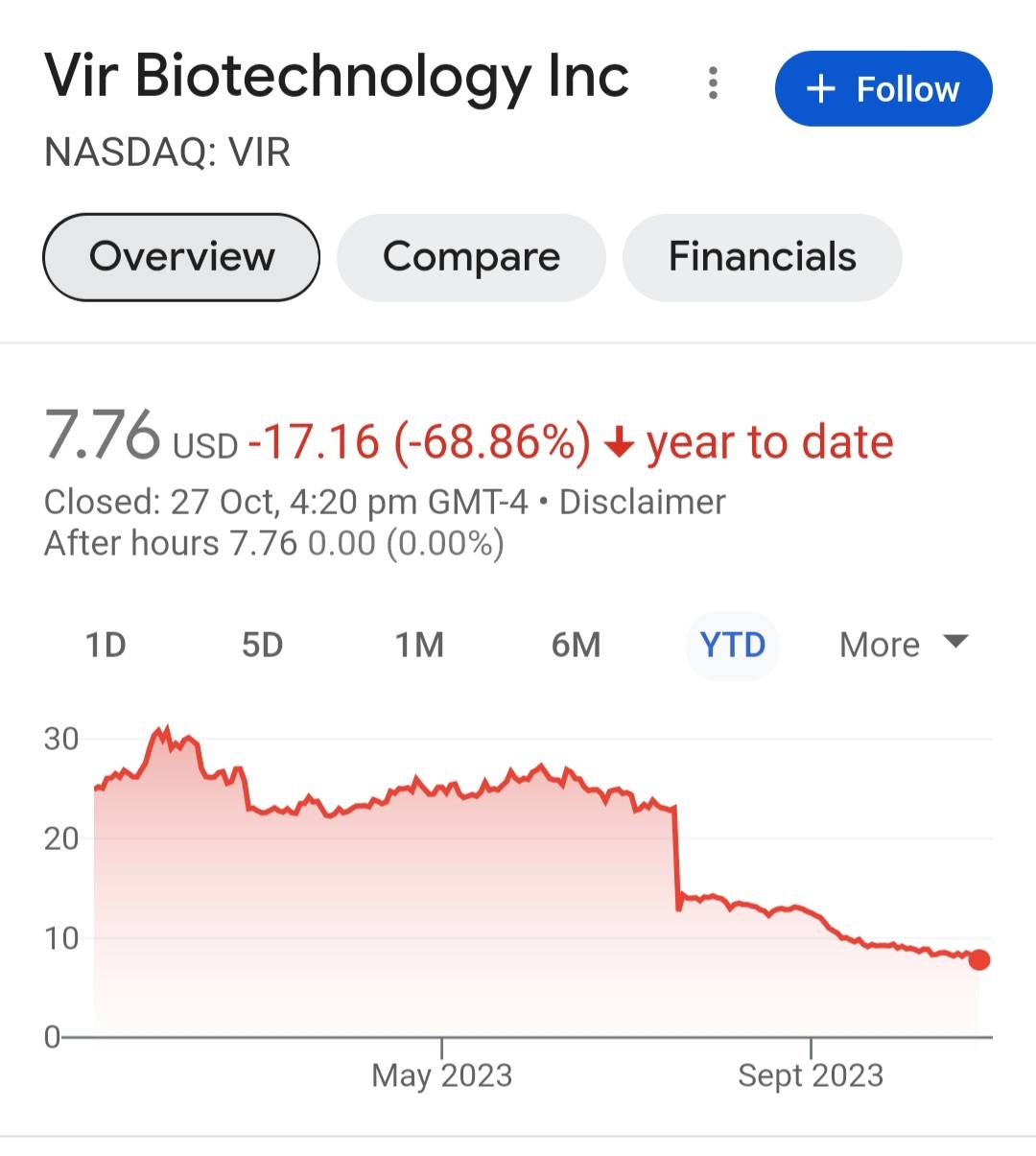1036x1156 pixels.
Task: Follow Vir Biotechnology stock
Action: point(883,89)
